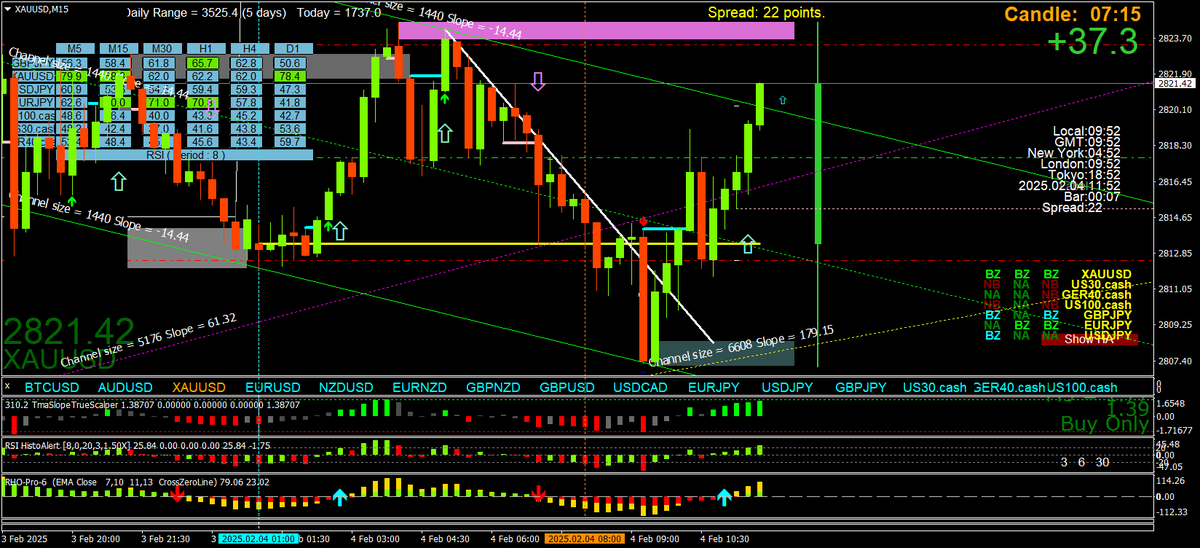Click the red down arrow near 4 Feb 06:00 in RHO-Pro-6
1200x548 pixels.
pyautogui.click(x=539, y=492)
